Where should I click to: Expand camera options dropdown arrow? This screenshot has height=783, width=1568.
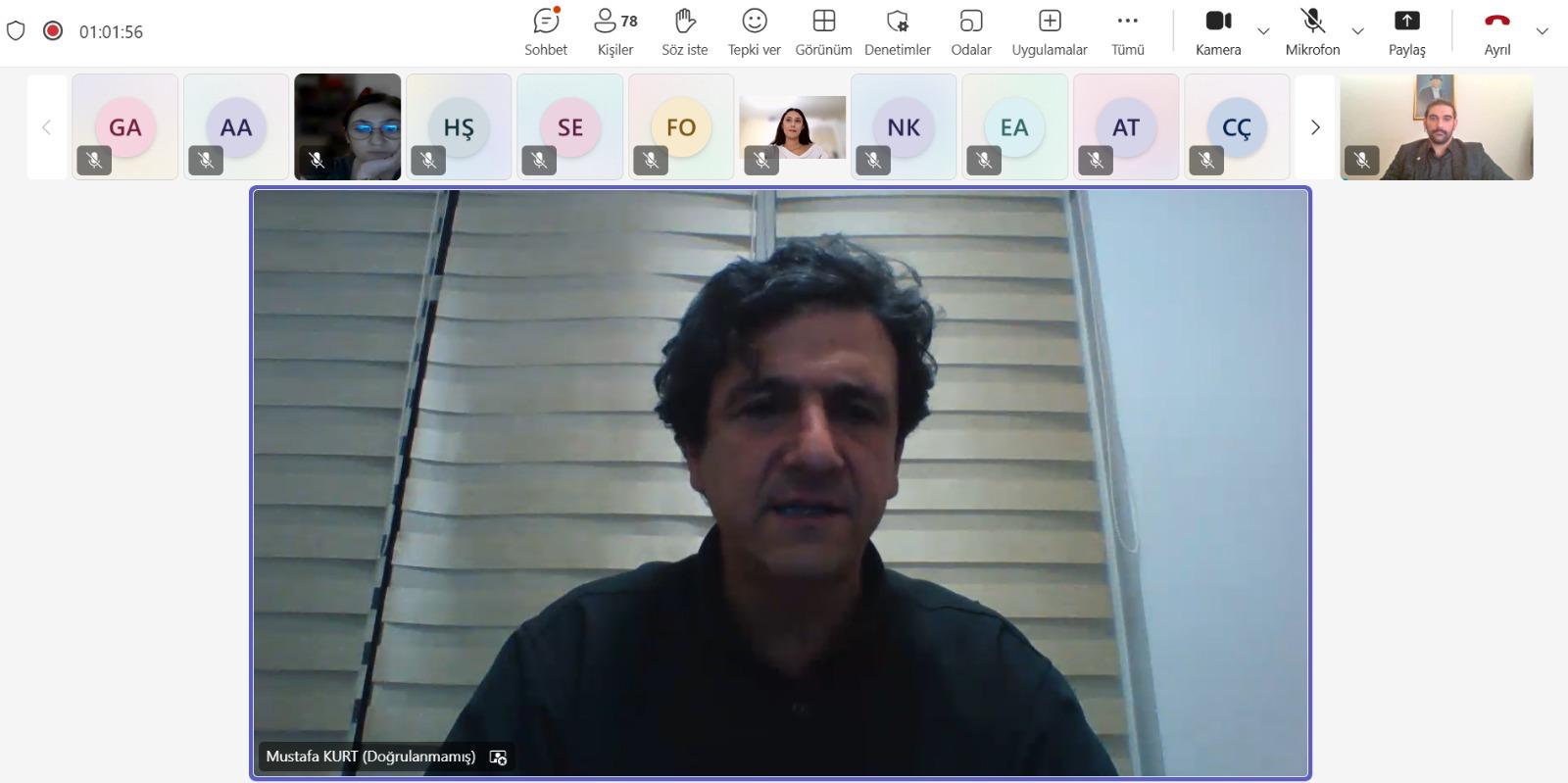click(1263, 31)
